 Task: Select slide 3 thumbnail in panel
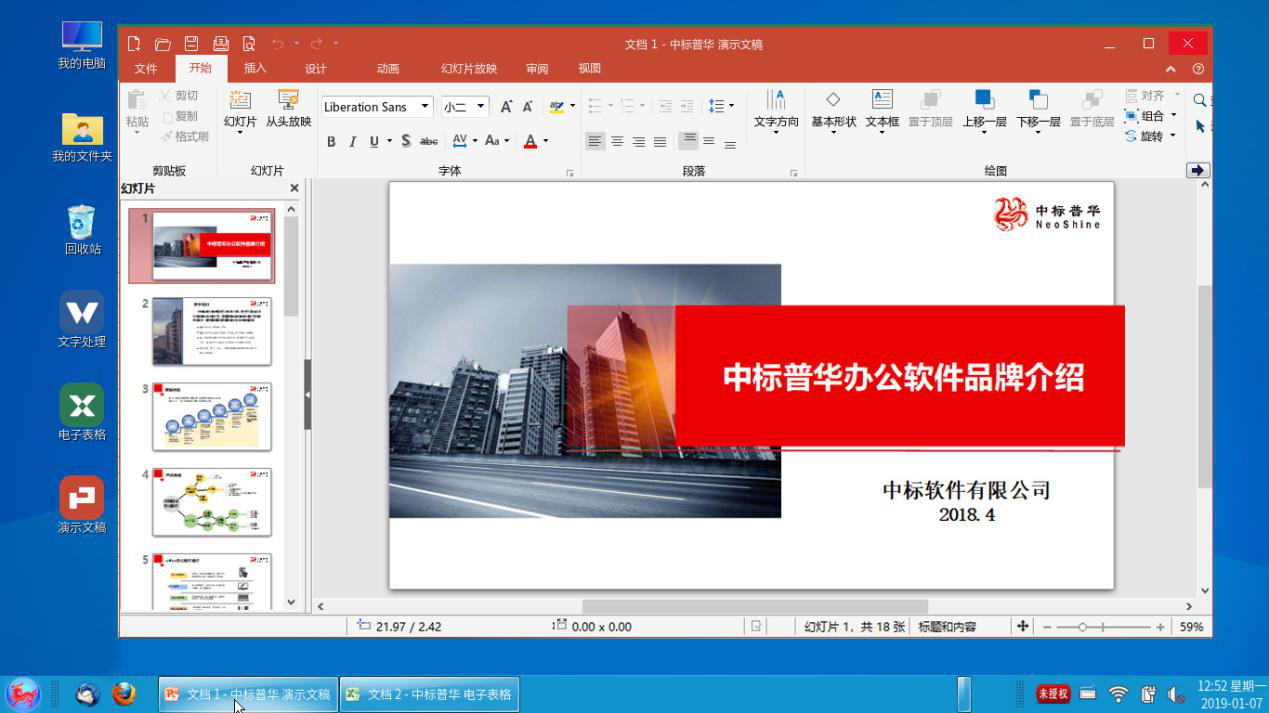click(x=211, y=417)
